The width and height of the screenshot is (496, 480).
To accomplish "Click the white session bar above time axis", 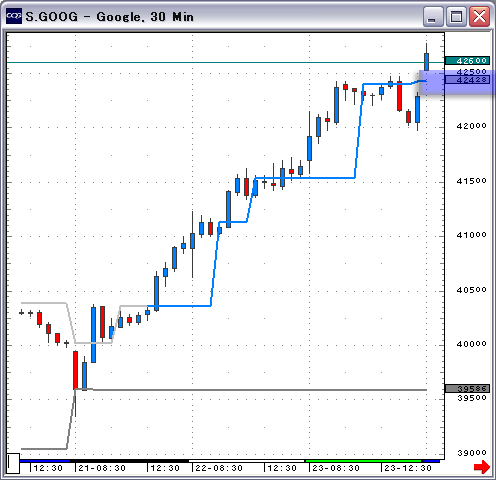I will pyautogui.click(x=247, y=461).
